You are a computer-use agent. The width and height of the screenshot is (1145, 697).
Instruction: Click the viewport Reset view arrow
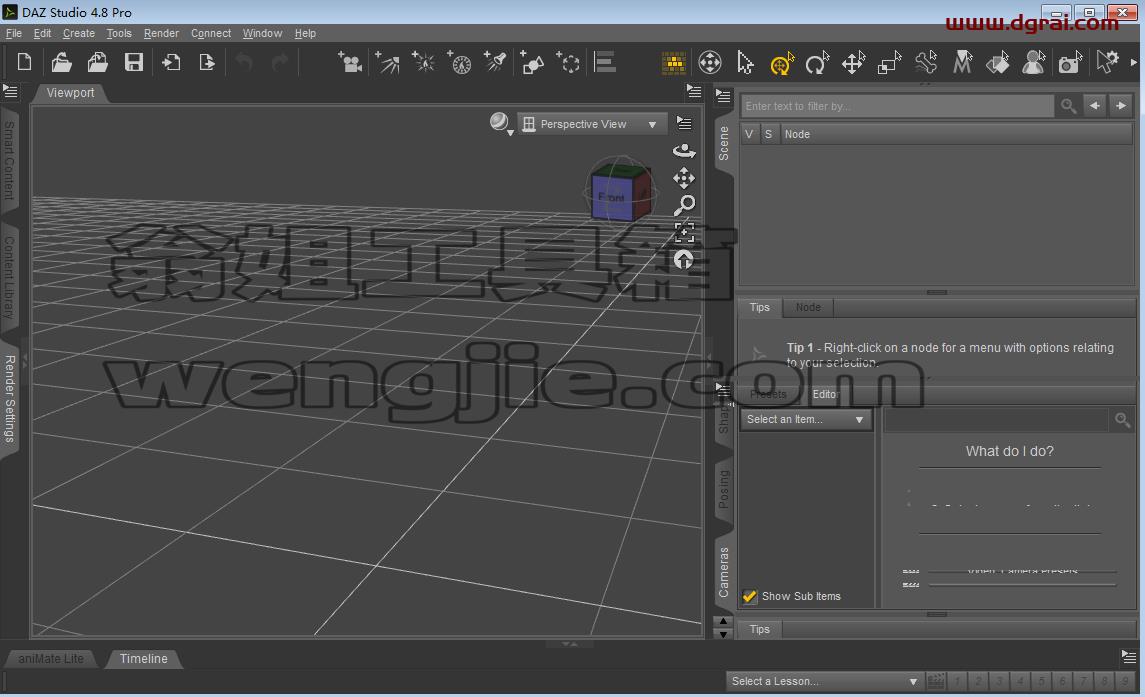pyautogui.click(x=683, y=259)
